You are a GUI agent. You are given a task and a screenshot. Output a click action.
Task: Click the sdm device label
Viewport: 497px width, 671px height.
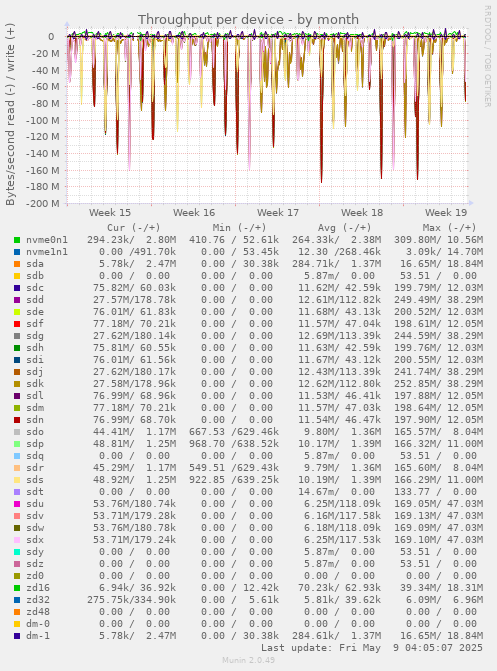coord(35,408)
